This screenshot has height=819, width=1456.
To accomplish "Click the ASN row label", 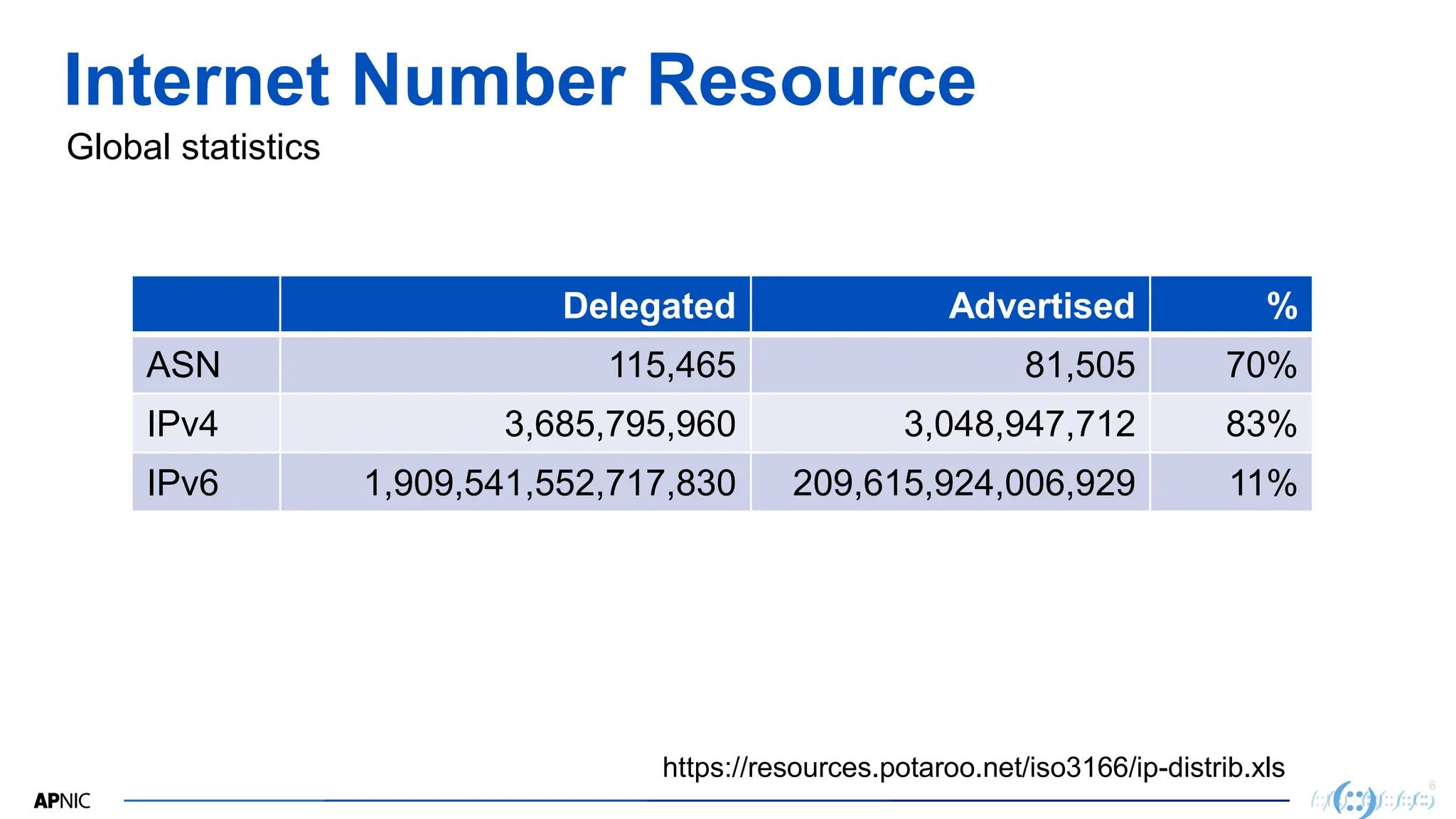I will pos(183,365).
